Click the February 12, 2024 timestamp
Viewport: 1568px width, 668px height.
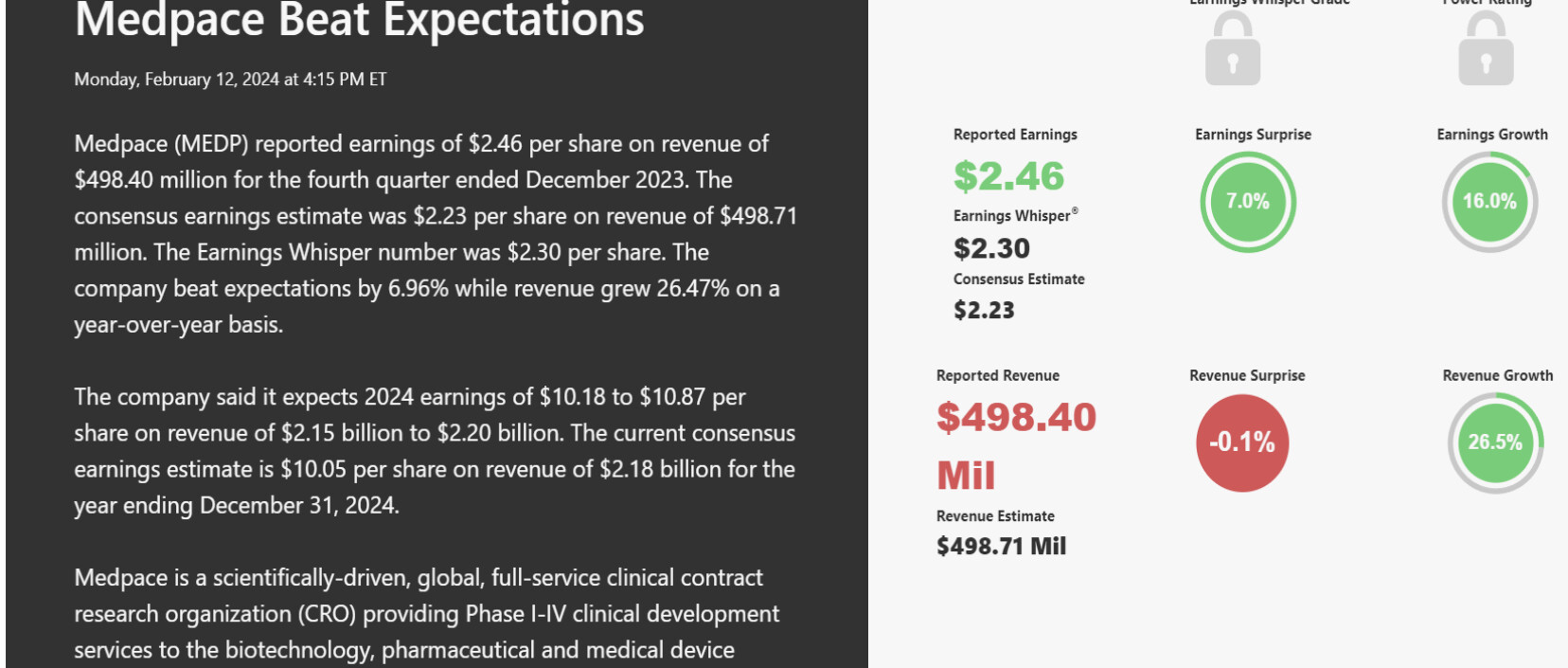(230, 80)
